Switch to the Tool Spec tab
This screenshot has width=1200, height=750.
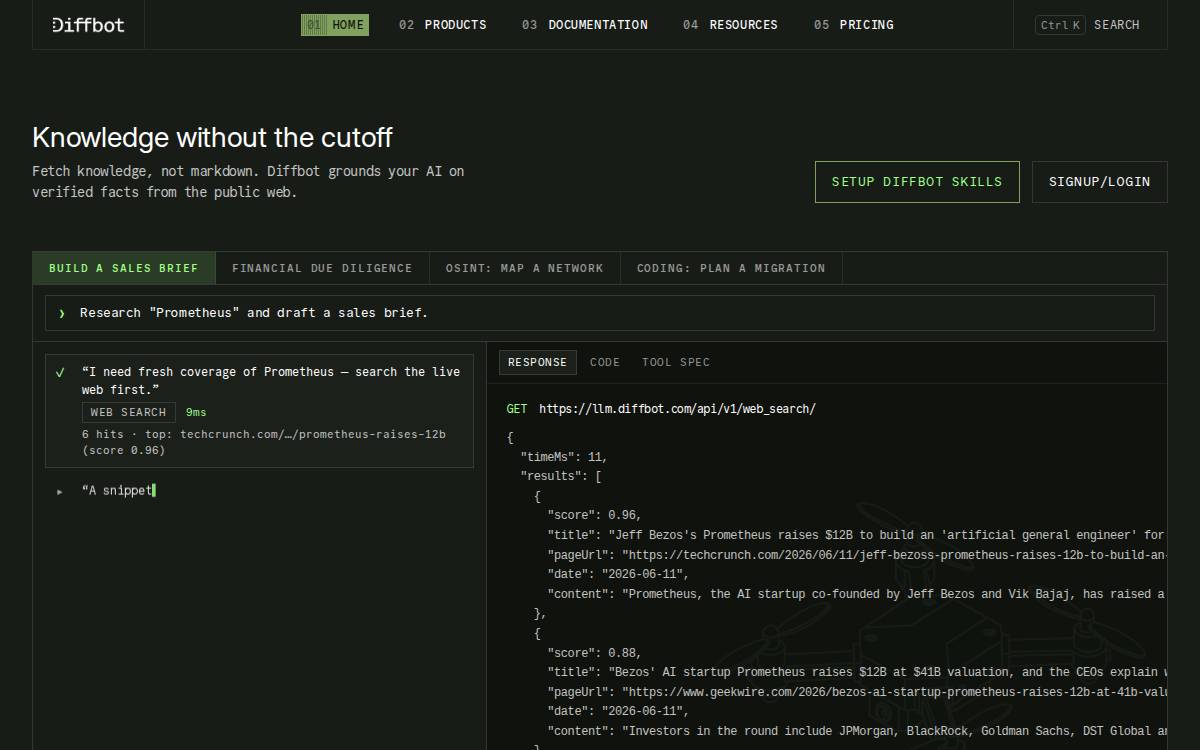point(676,362)
